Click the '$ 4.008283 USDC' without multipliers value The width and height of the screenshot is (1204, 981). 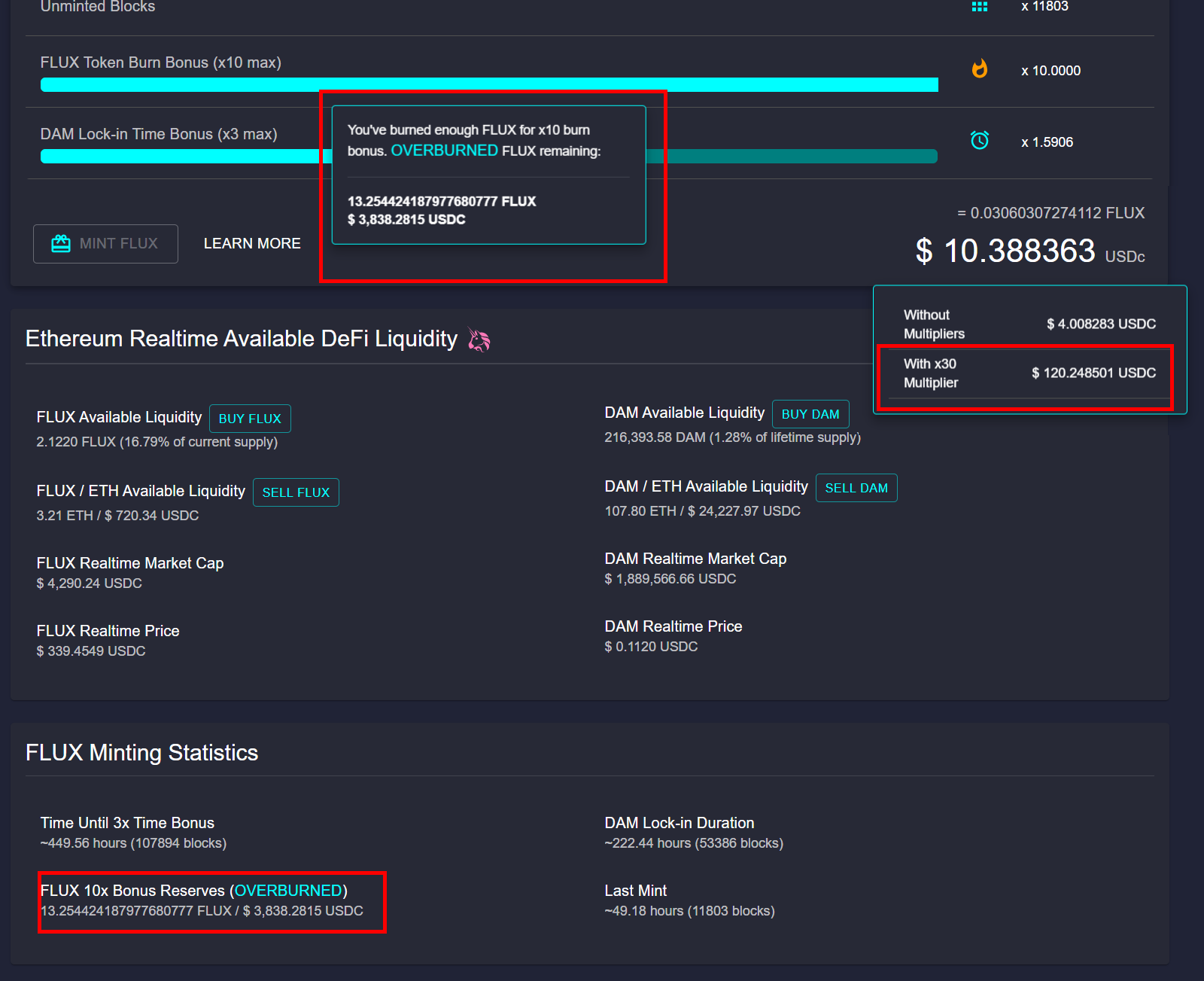click(1101, 324)
